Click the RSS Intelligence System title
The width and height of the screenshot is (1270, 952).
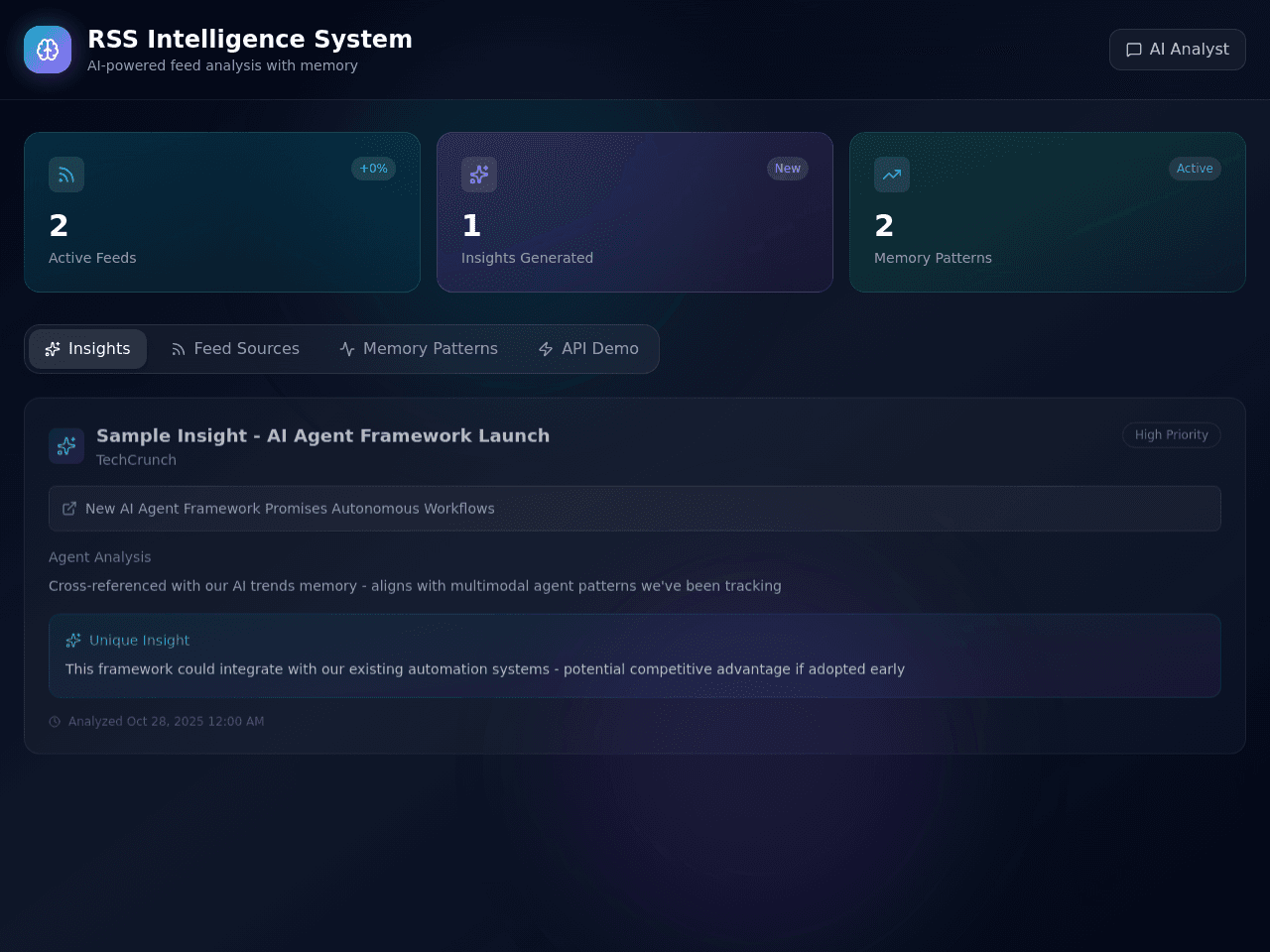(x=250, y=39)
